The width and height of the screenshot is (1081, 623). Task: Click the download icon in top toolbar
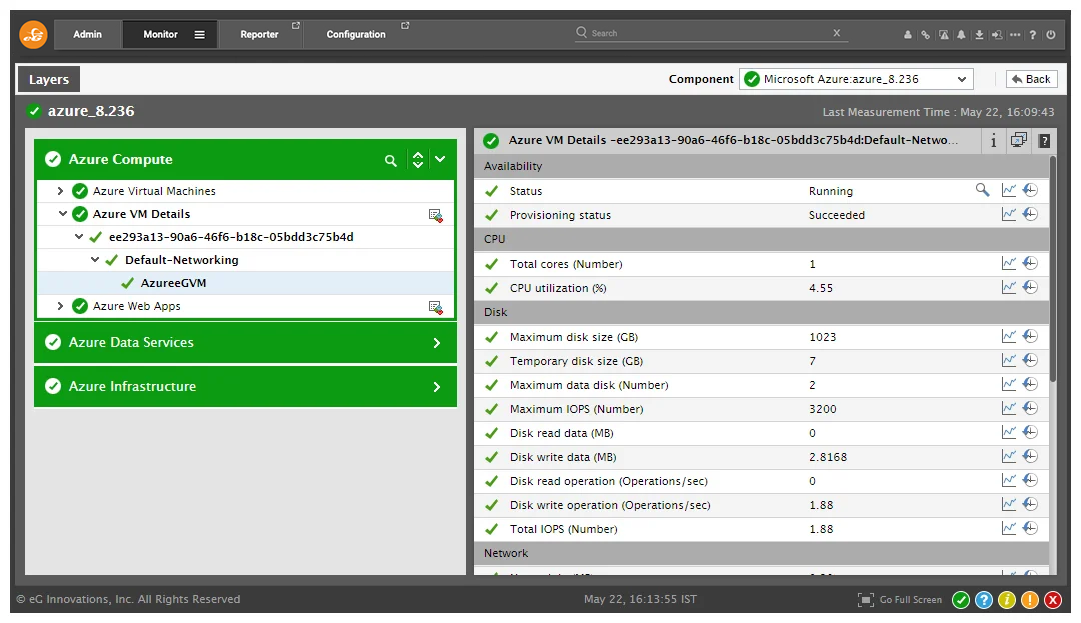pos(979,34)
